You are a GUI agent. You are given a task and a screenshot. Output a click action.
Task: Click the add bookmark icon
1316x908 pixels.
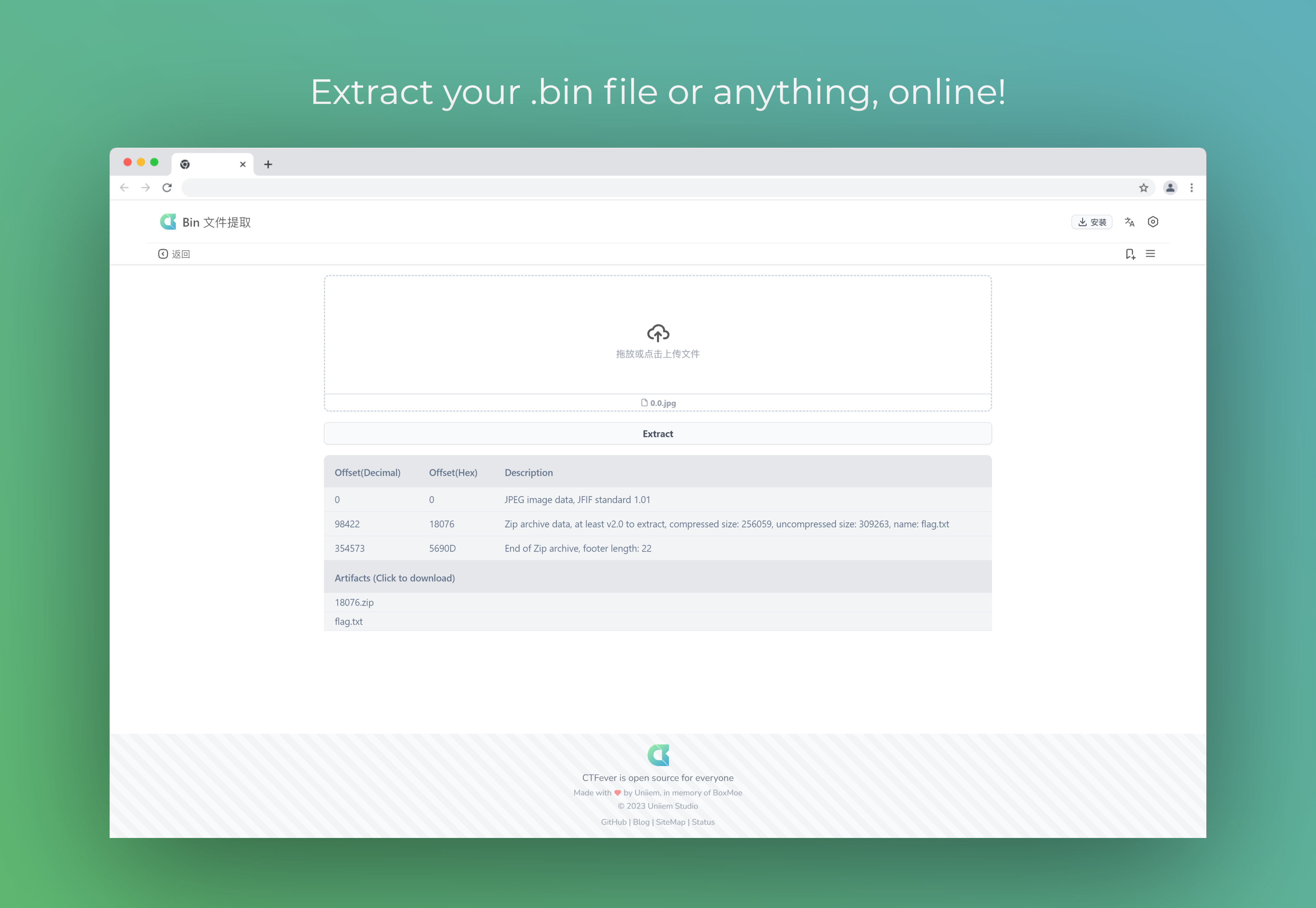pos(1130,254)
